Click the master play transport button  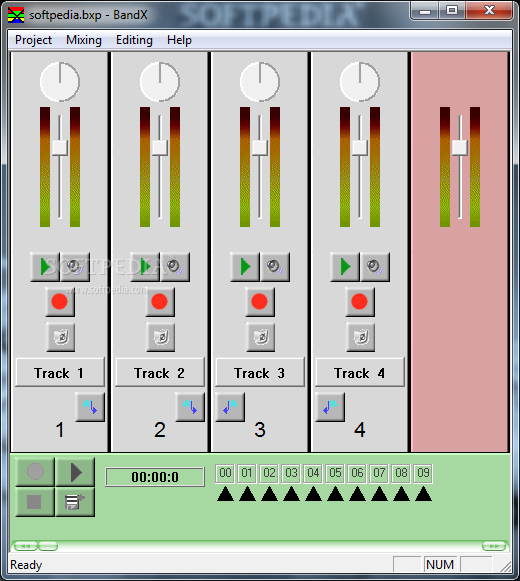coord(75,472)
